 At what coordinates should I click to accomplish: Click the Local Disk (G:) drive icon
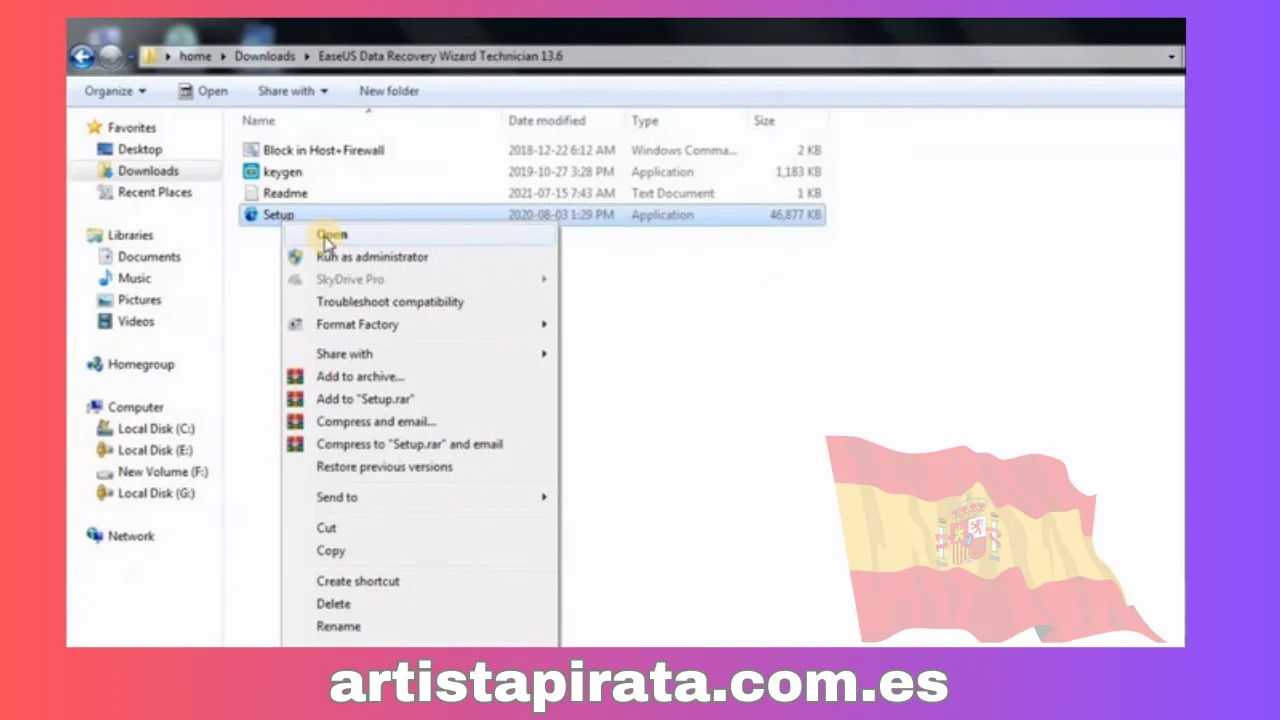point(105,493)
